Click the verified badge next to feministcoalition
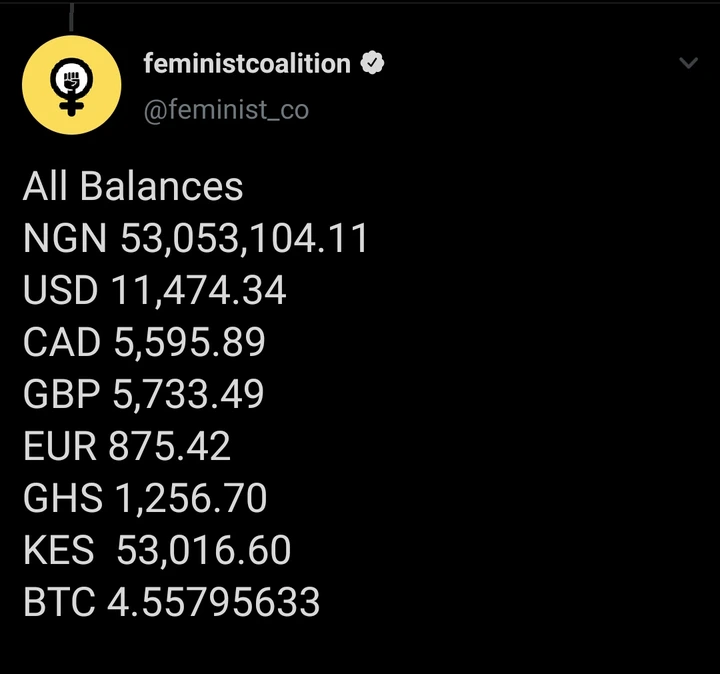Screen dimensions: 720x674 tap(373, 64)
